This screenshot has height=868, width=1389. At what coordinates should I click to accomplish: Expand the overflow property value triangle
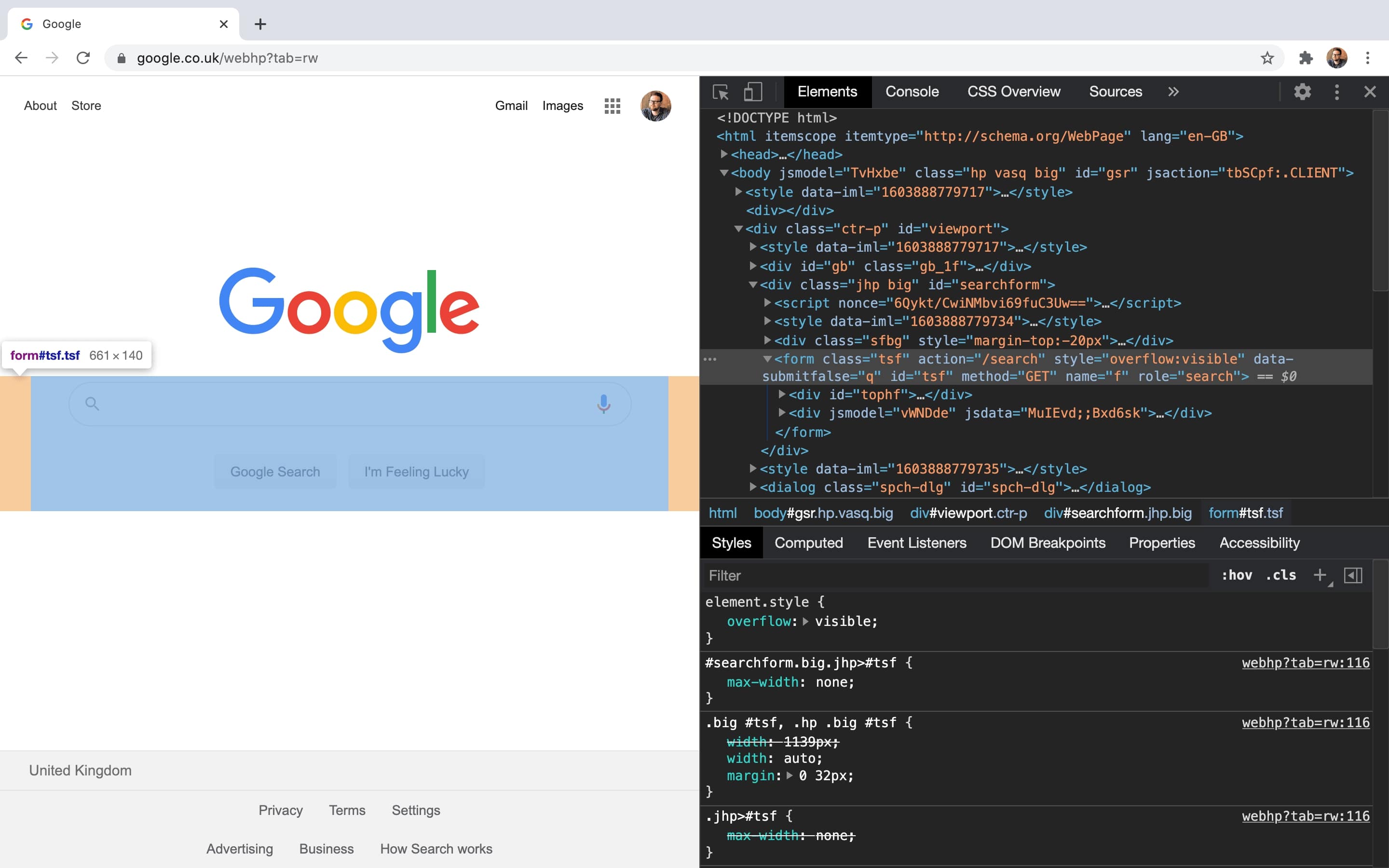pos(806,621)
